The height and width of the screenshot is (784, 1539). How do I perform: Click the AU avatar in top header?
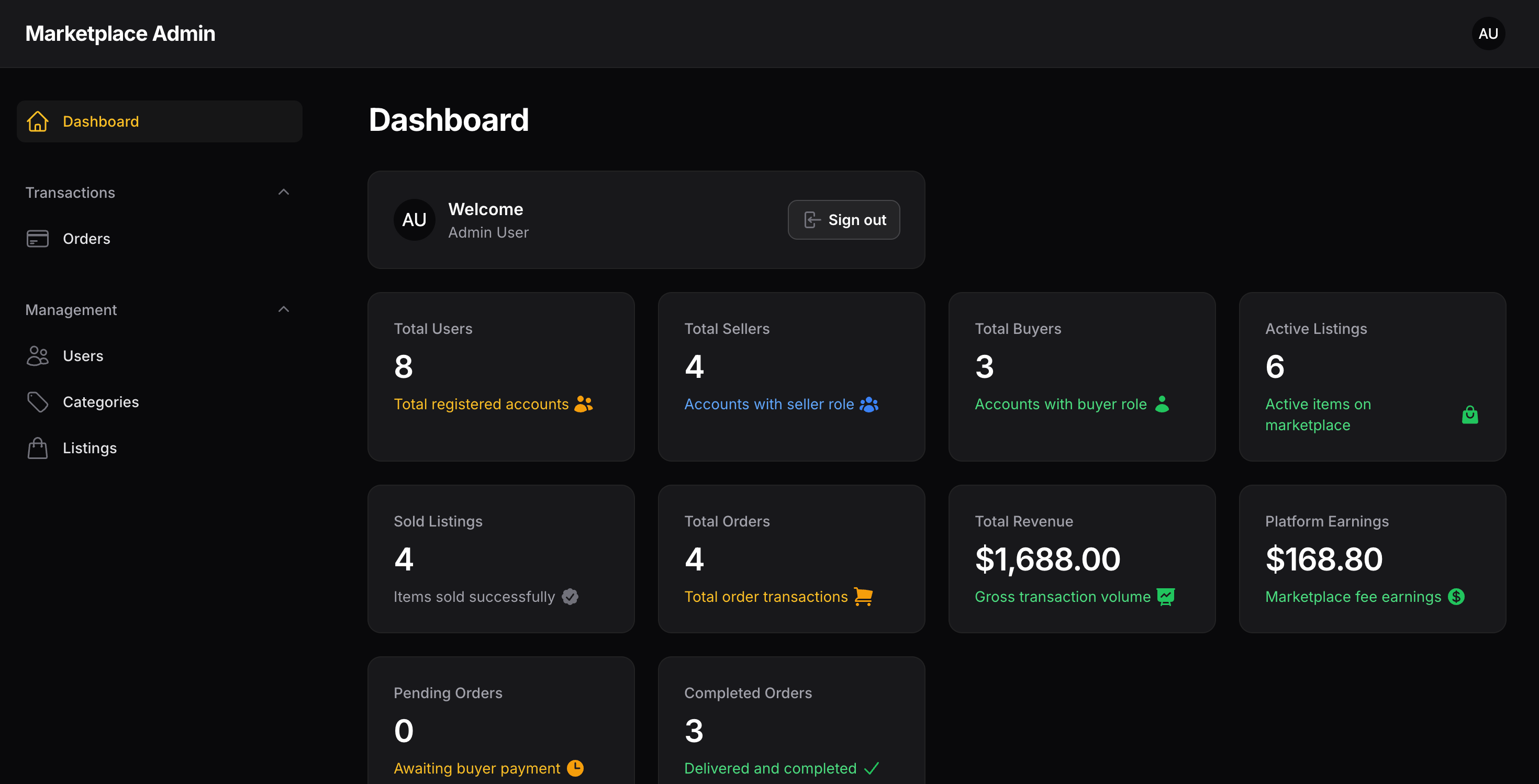pos(1488,33)
